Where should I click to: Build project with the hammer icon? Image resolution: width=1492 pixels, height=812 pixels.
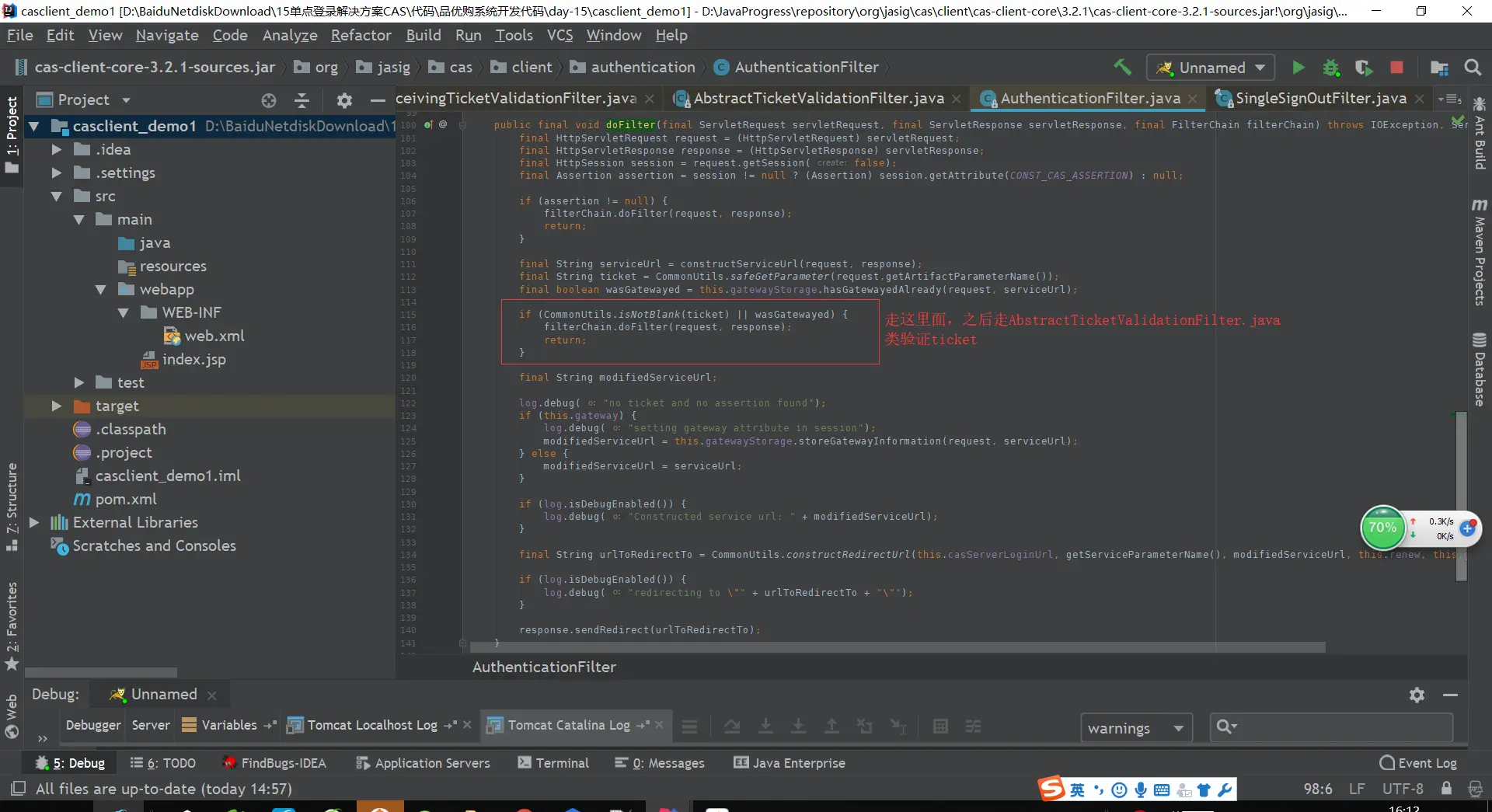point(1122,68)
